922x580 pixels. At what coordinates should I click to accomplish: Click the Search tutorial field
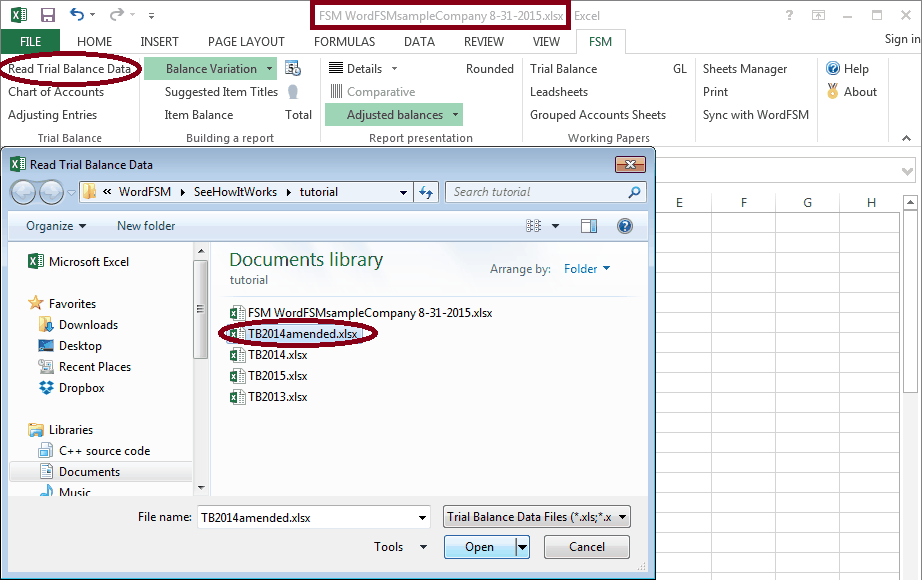[546, 192]
